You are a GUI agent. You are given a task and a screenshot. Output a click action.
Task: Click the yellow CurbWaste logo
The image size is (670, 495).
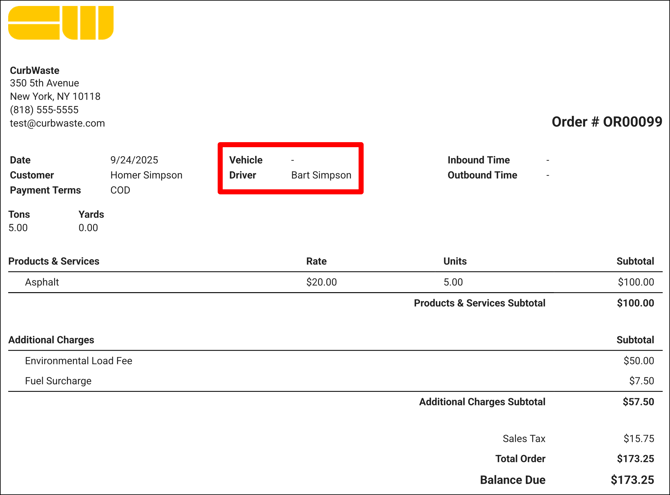coord(60,23)
